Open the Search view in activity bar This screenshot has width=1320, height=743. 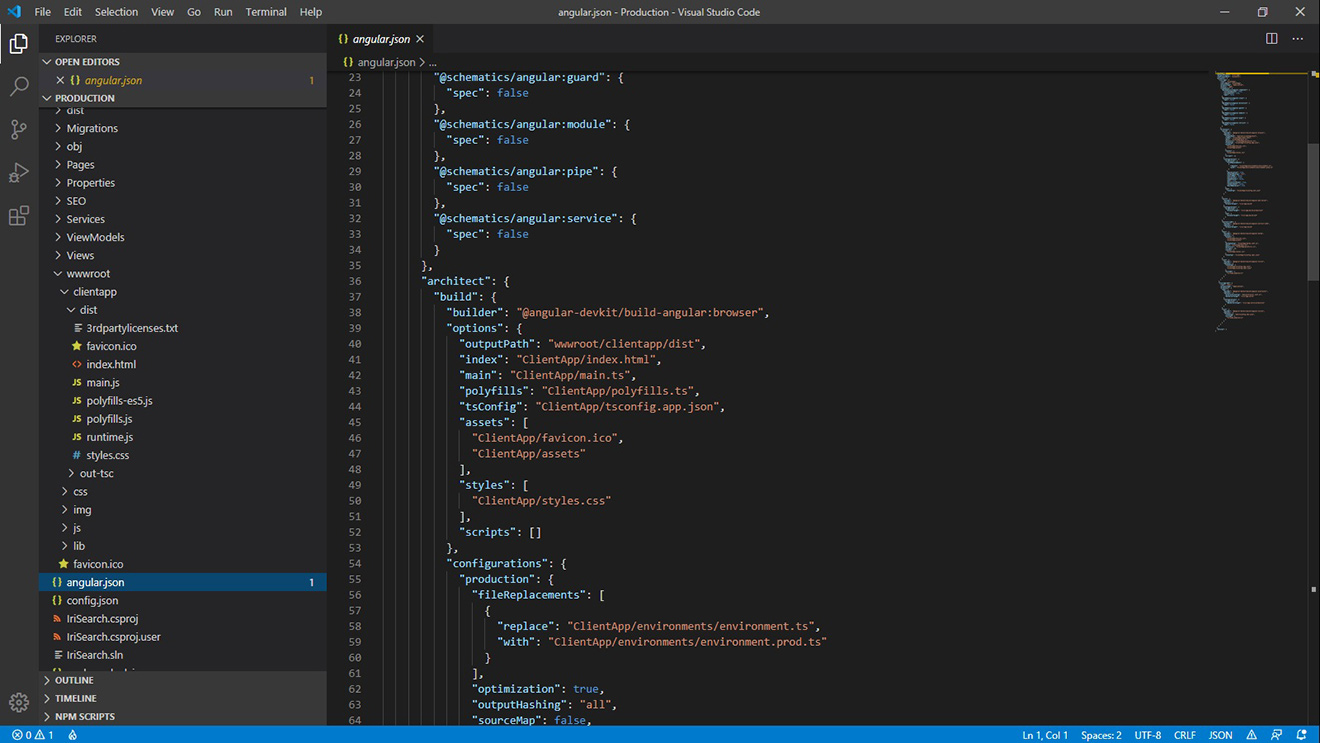pyautogui.click(x=19, y=87)
